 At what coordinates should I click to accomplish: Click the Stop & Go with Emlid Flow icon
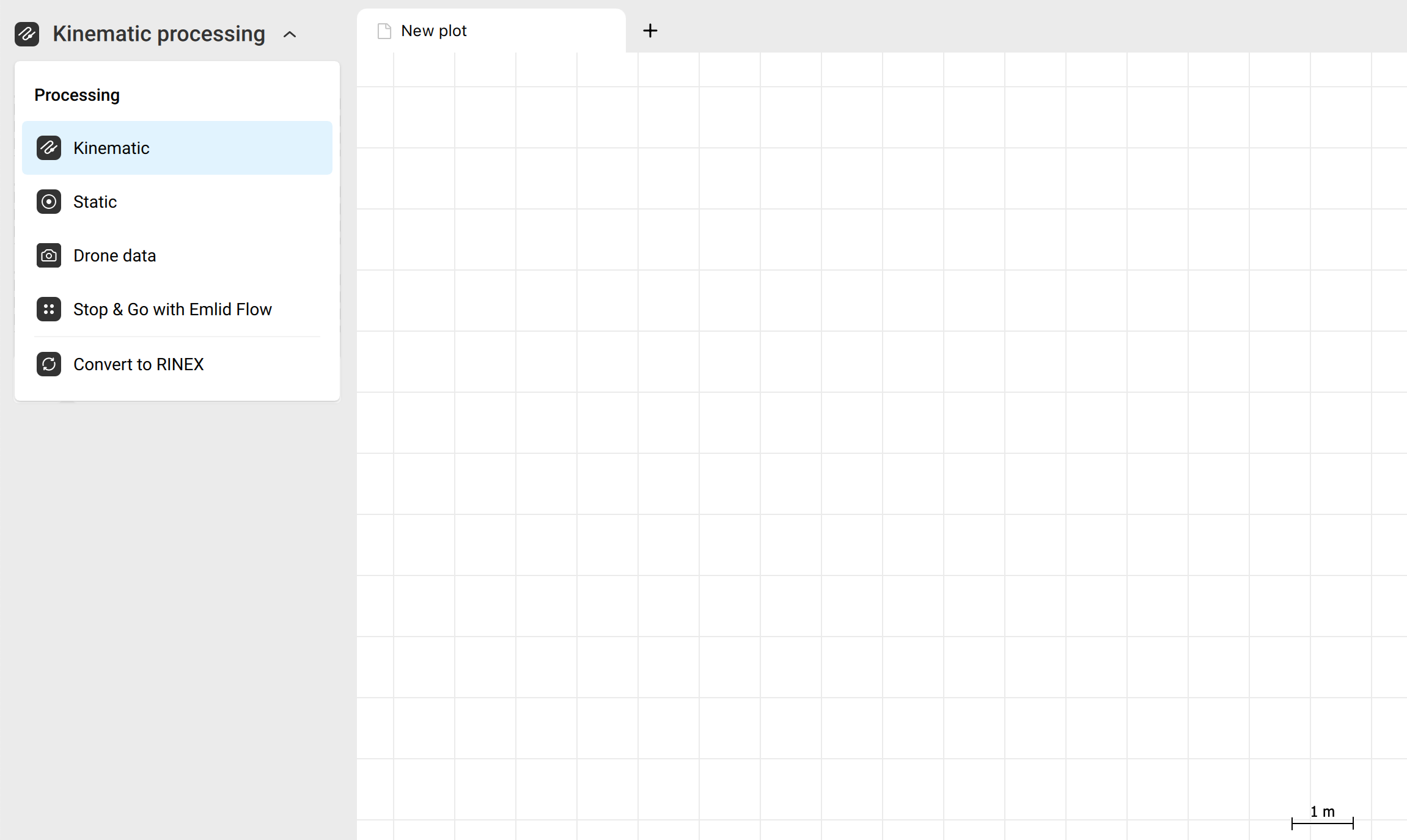(49, 309)
